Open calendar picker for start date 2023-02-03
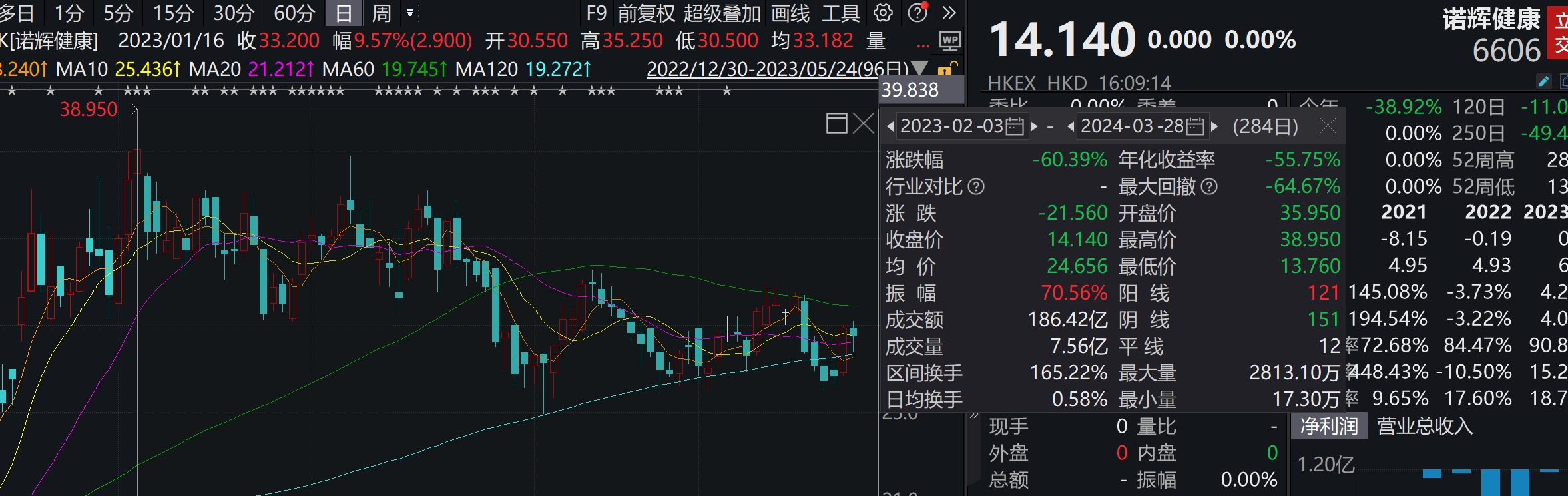Screen dimensions: 1568x496 click(1015, 126)
